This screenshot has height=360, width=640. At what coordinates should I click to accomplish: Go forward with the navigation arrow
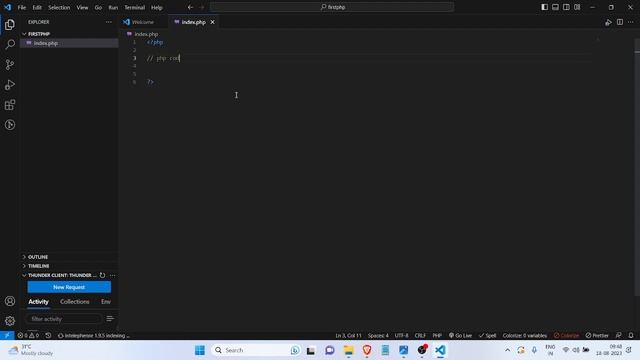[202, 7]
